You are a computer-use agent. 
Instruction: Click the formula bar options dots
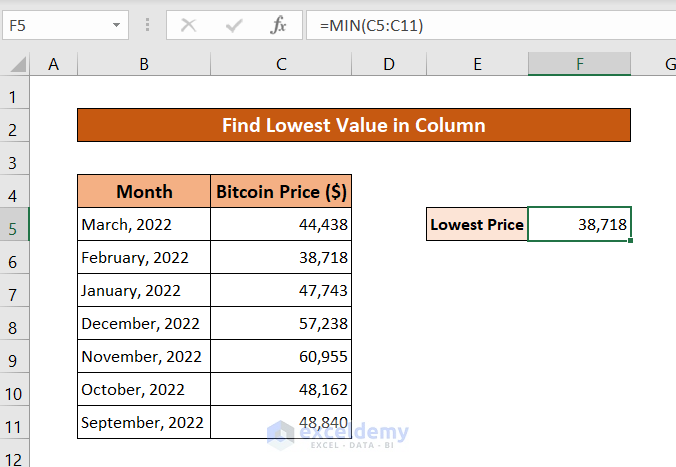tap(148, 25)
